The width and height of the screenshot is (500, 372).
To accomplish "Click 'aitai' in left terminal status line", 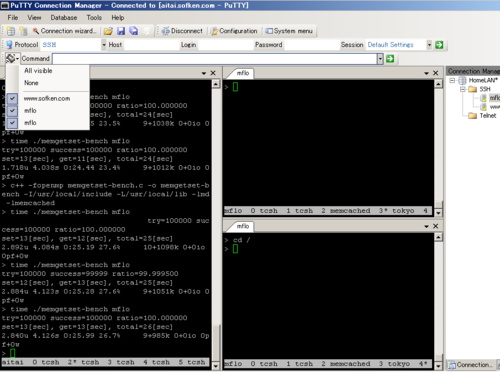I will pos(13,362).
